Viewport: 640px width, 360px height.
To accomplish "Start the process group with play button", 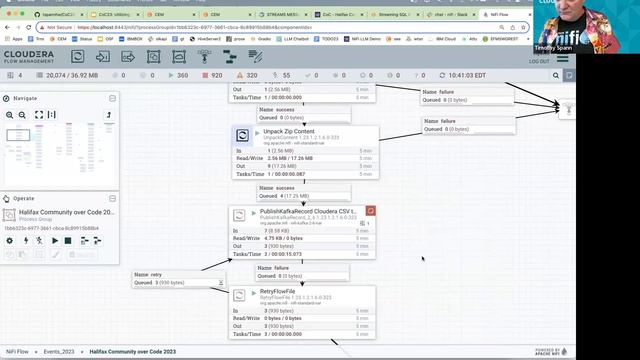I will click(55, 241).
